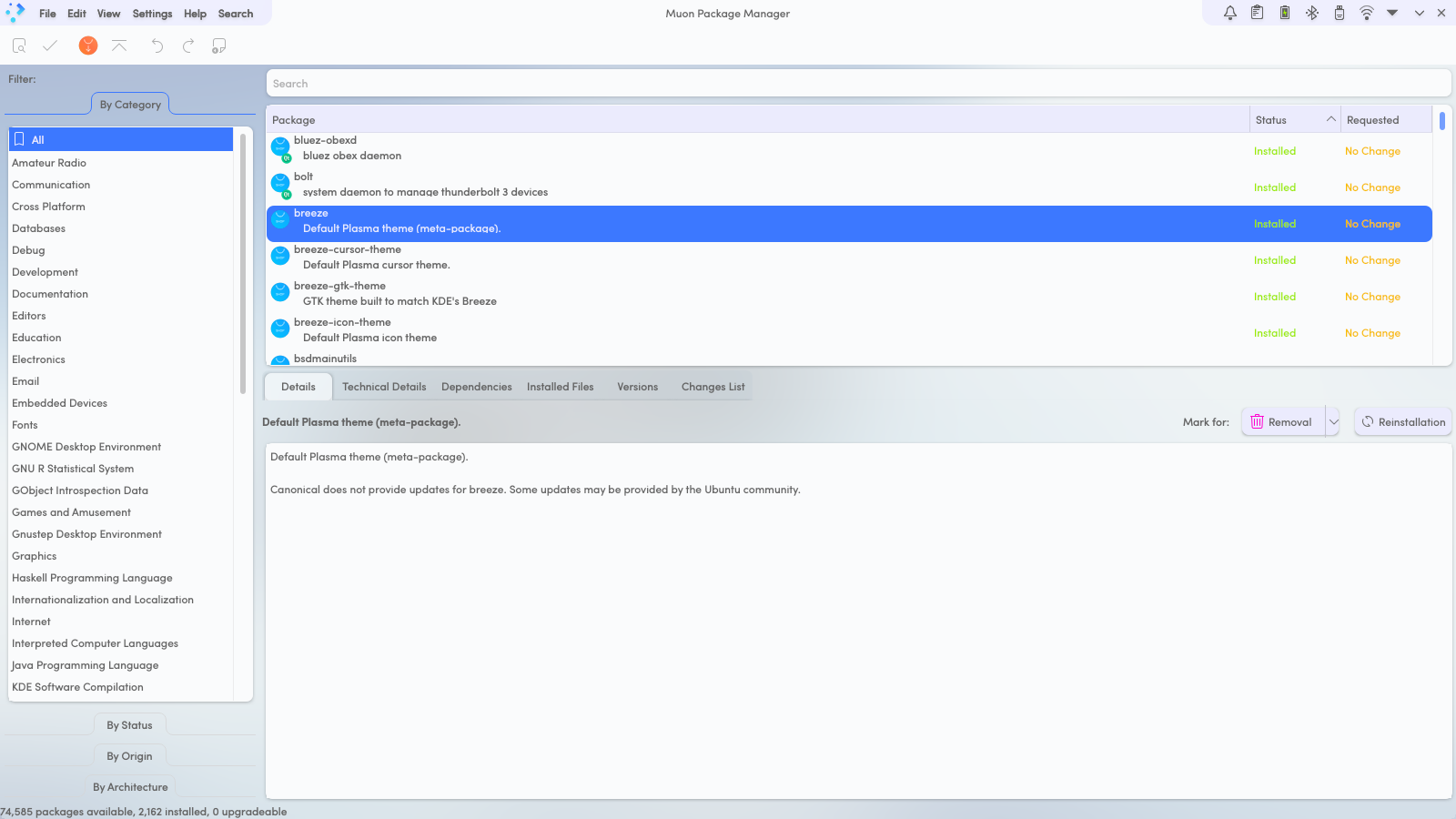Mark breeze for Reinstallation
This screenshot has height=819, width=1456.
[1403, 422]
